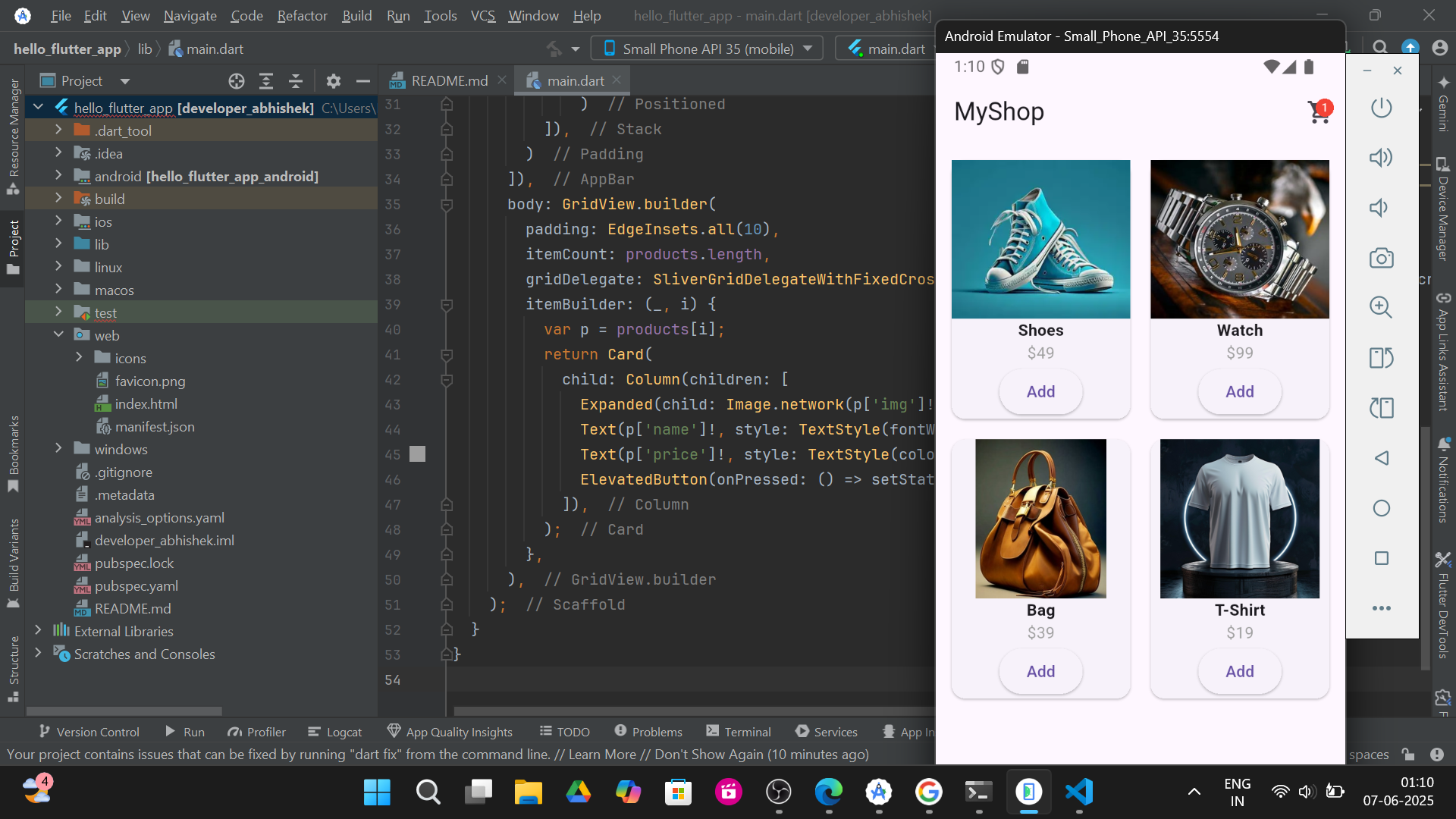Collapse the web folder
The width and height of the screenshot is (1456, 819).
58,335
